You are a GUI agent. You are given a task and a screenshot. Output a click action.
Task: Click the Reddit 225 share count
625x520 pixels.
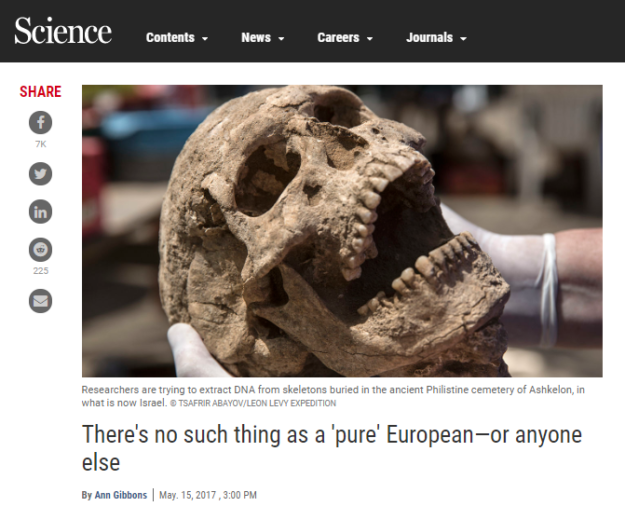(40, 271)
